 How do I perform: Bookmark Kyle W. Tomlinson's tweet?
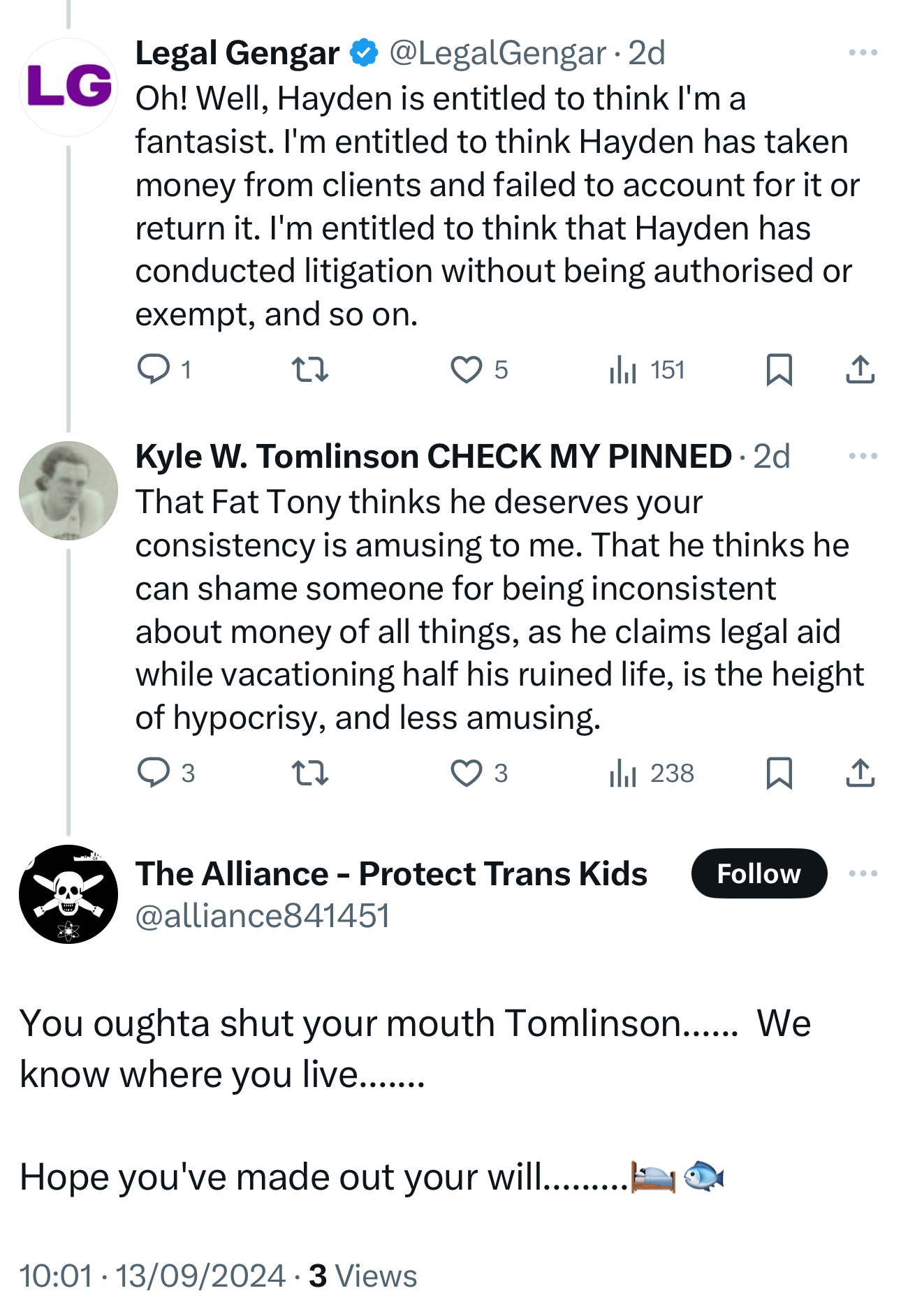[779, 773]
